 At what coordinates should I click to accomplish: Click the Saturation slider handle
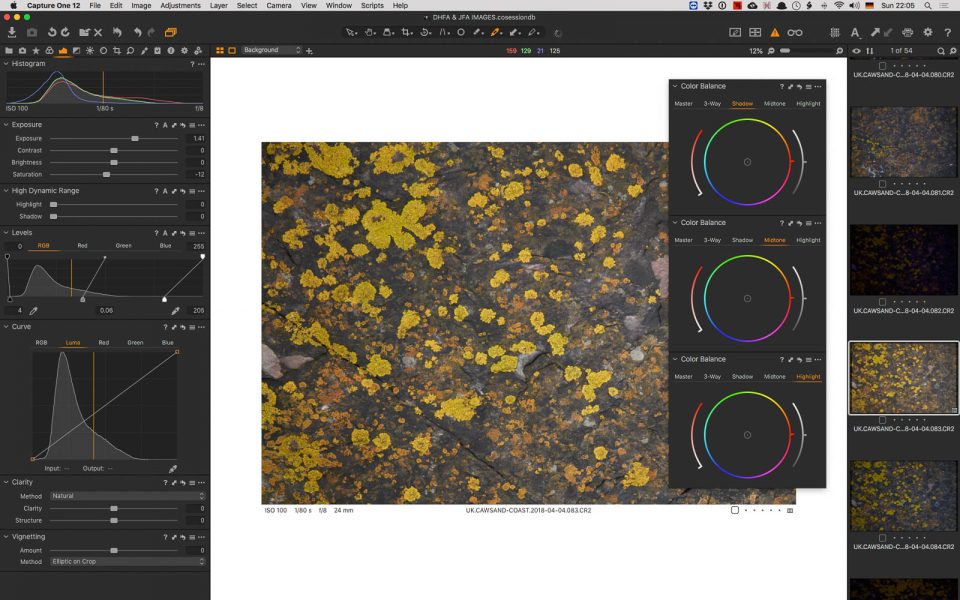(106, 174)
